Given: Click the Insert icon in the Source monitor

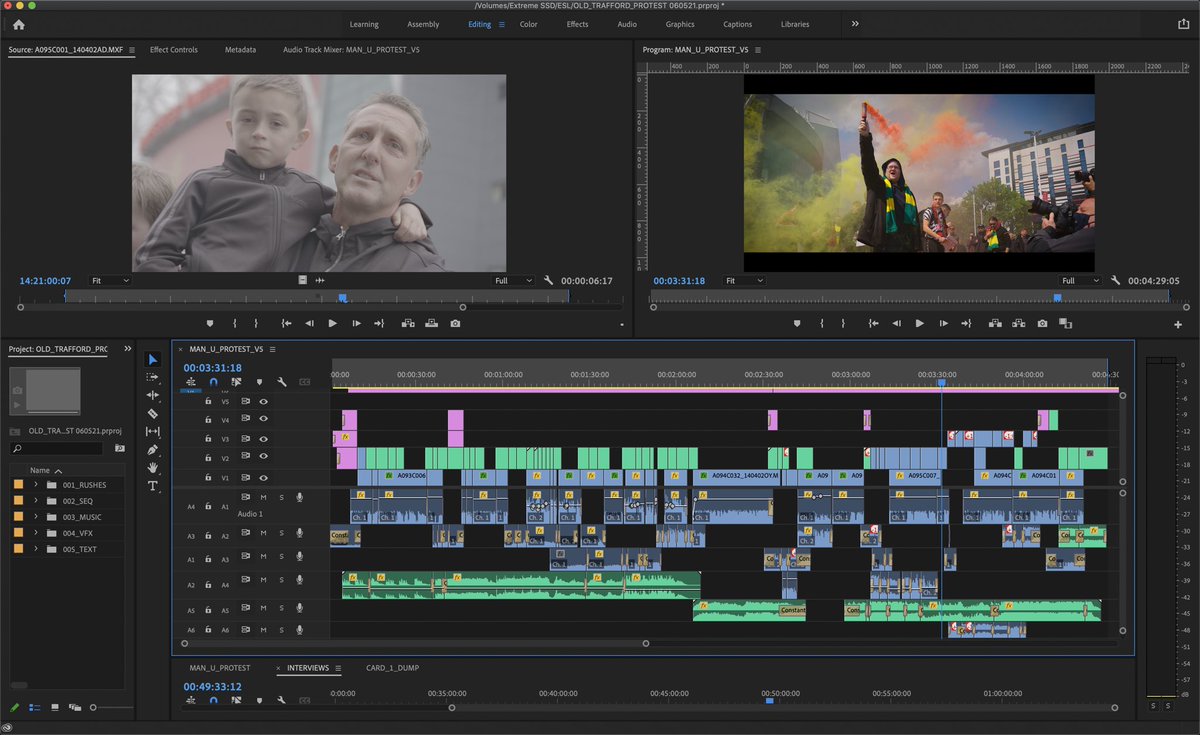Looking at the screenshot, I should 409,323.
